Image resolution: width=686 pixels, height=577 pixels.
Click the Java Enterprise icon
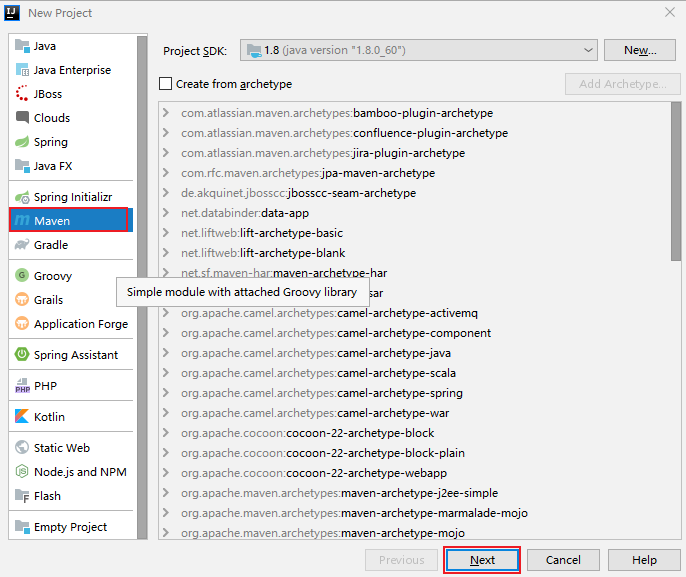22,70
